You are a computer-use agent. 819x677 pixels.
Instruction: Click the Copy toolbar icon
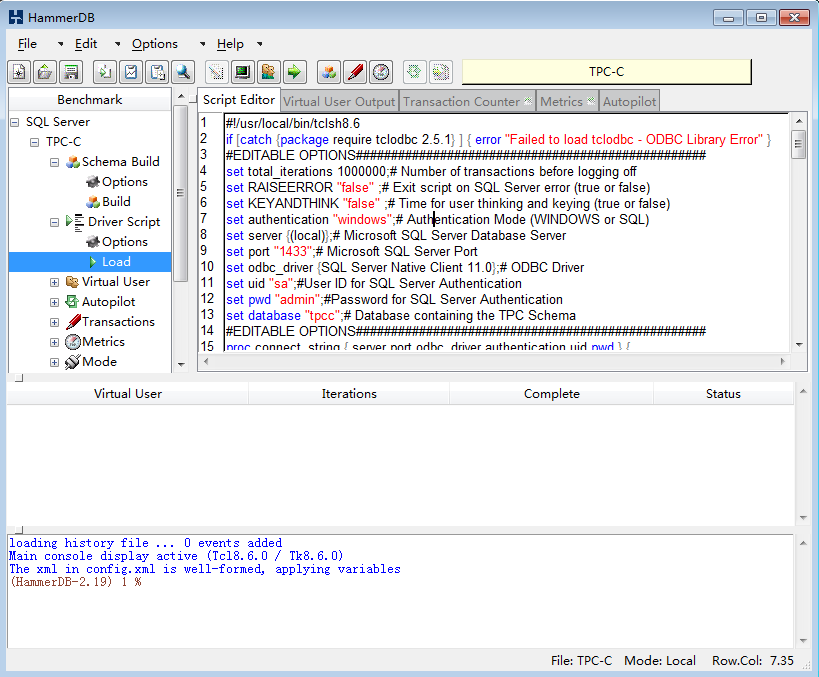(105, 72)
